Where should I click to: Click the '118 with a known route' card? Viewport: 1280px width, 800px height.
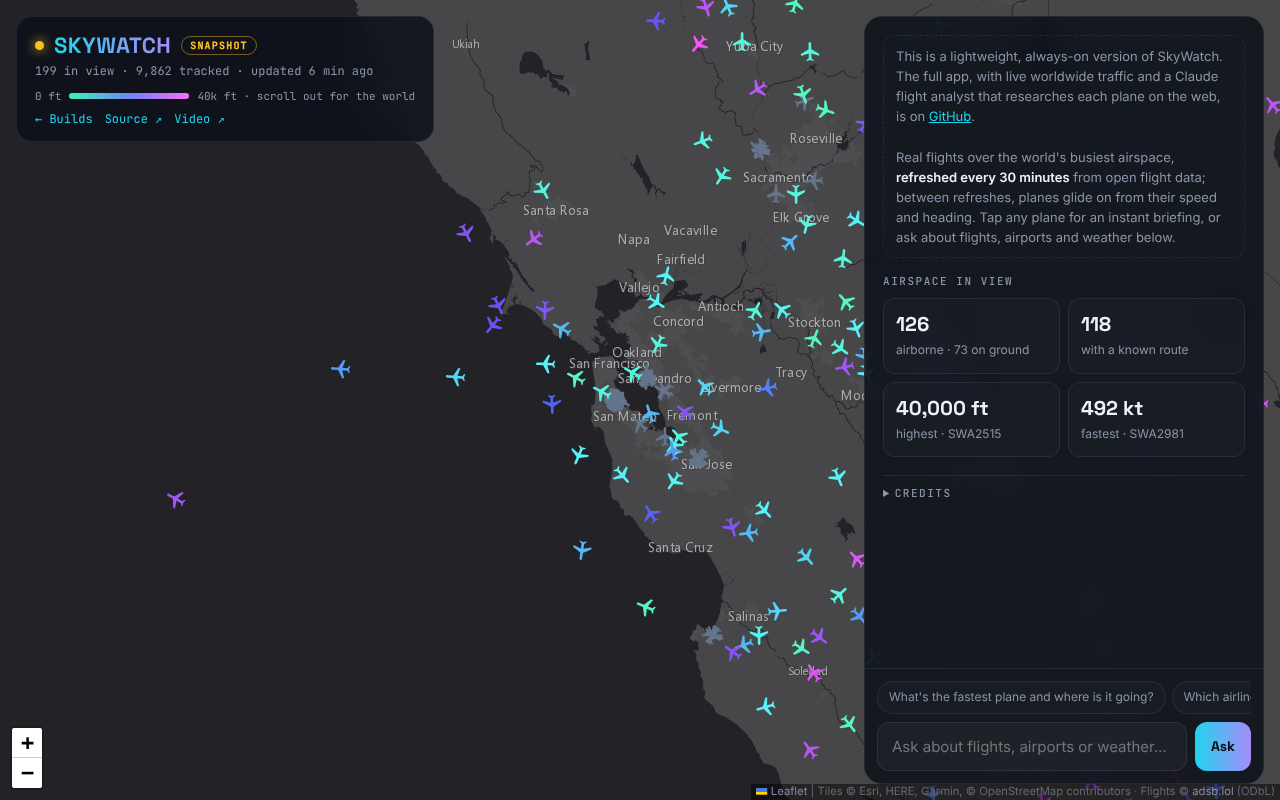click(x=1156, y=336)
